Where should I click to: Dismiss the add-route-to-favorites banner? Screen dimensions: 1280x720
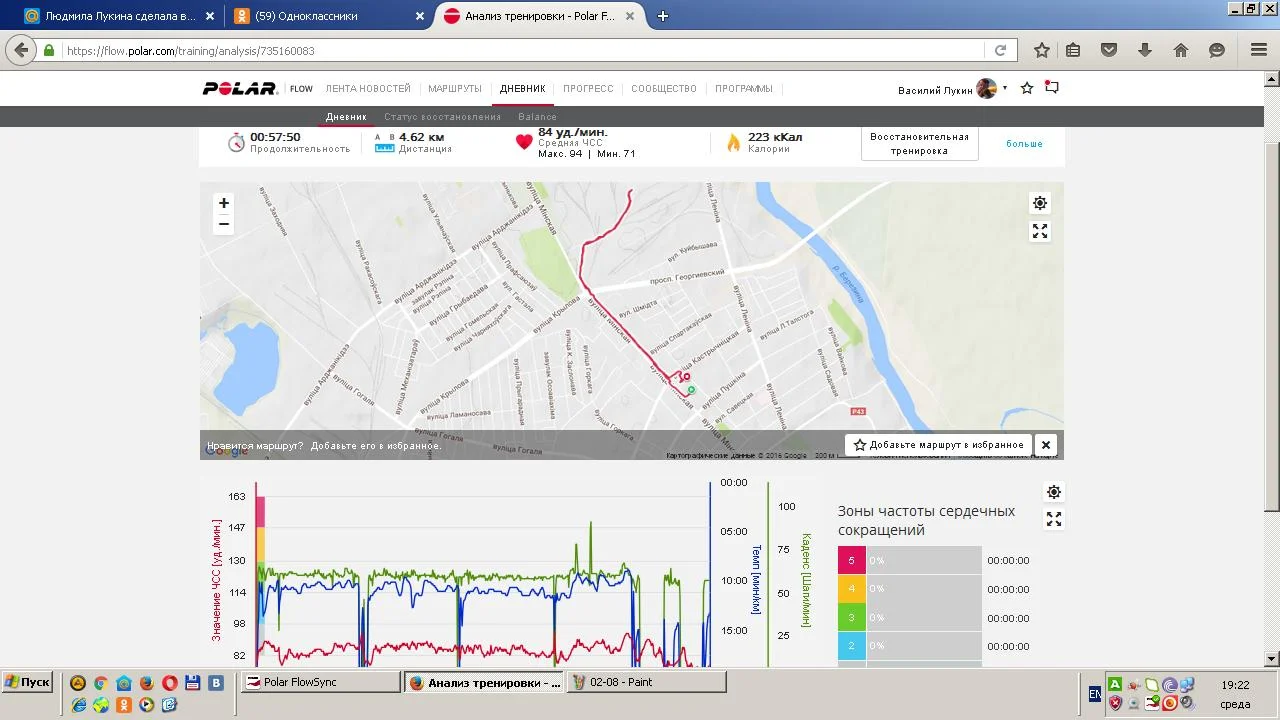tap(1046, 445)
